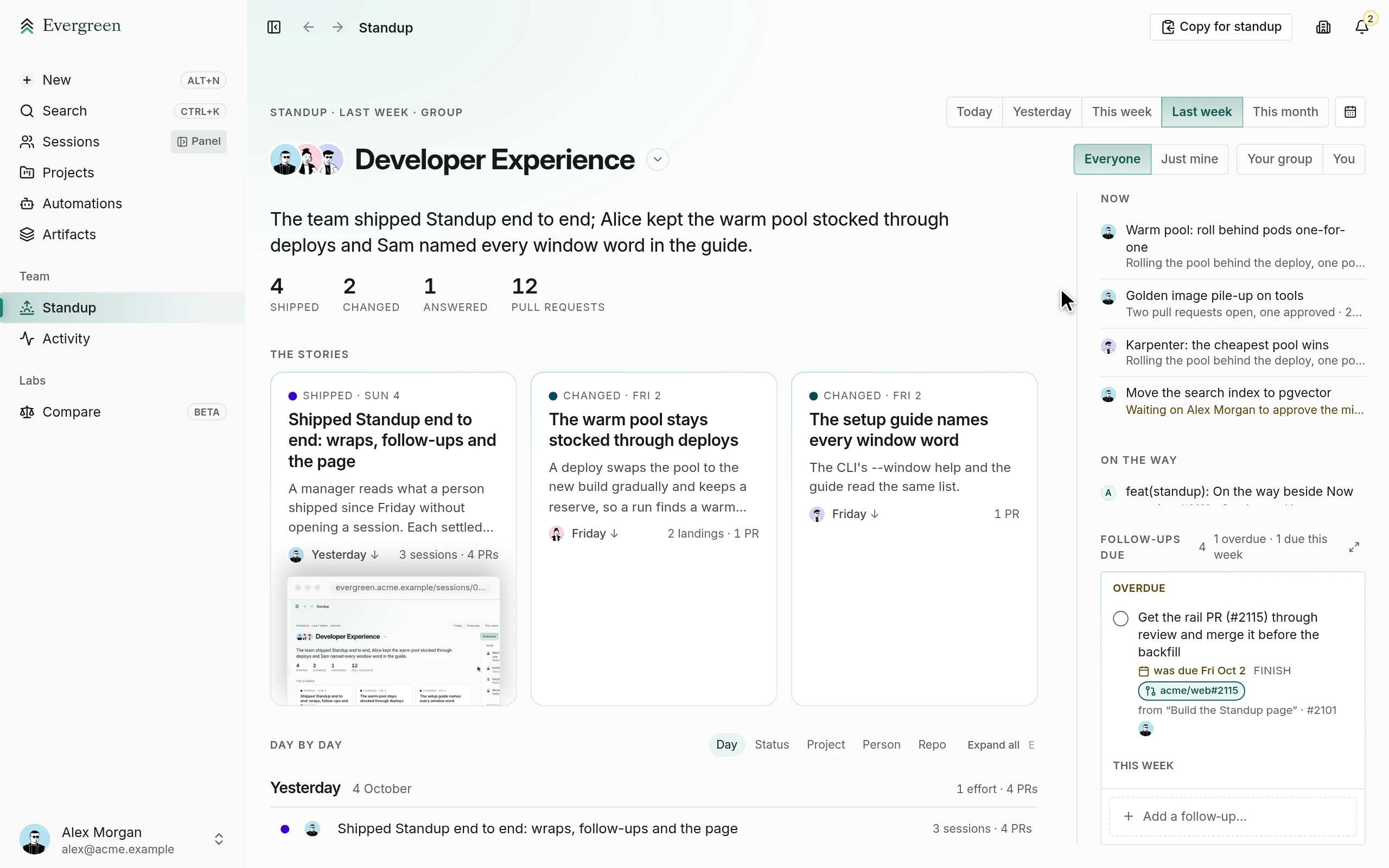The height and width of the screenshot is (868, 1389).
Task: Open the notifications bell
Action: [x=1362, y=27]
